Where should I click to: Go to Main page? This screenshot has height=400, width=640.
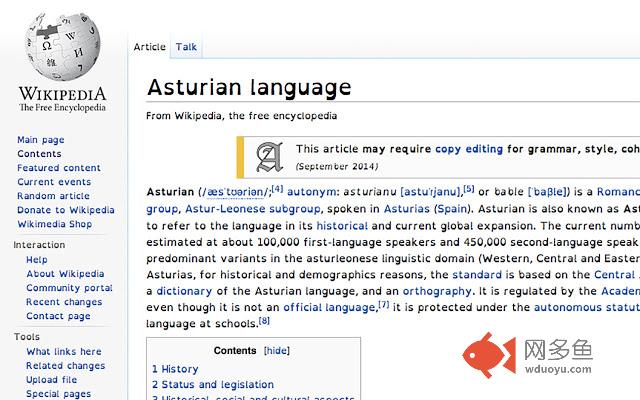pyautogui.click(x=41, y=140)
